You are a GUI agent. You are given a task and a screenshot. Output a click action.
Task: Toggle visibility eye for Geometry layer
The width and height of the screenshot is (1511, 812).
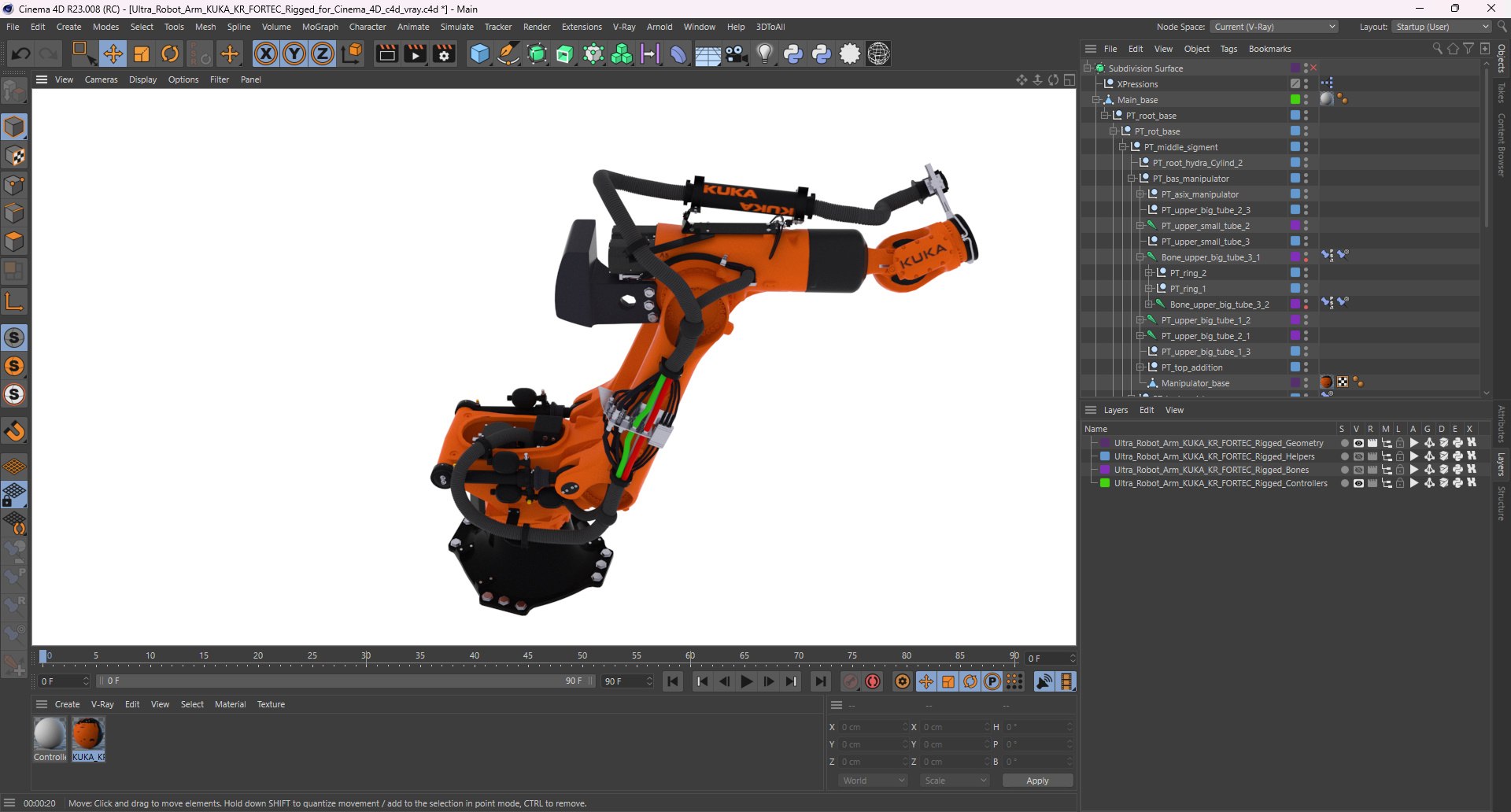[1358, 443]
